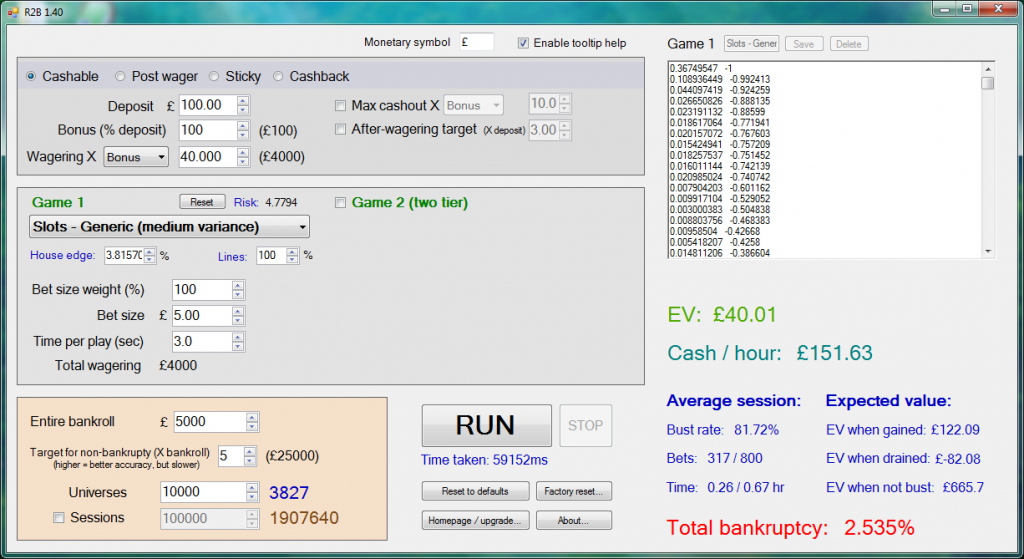The image size is (1024, 559).
Task: Open Homepage / upgrade... button
Action: pos(475,520)
